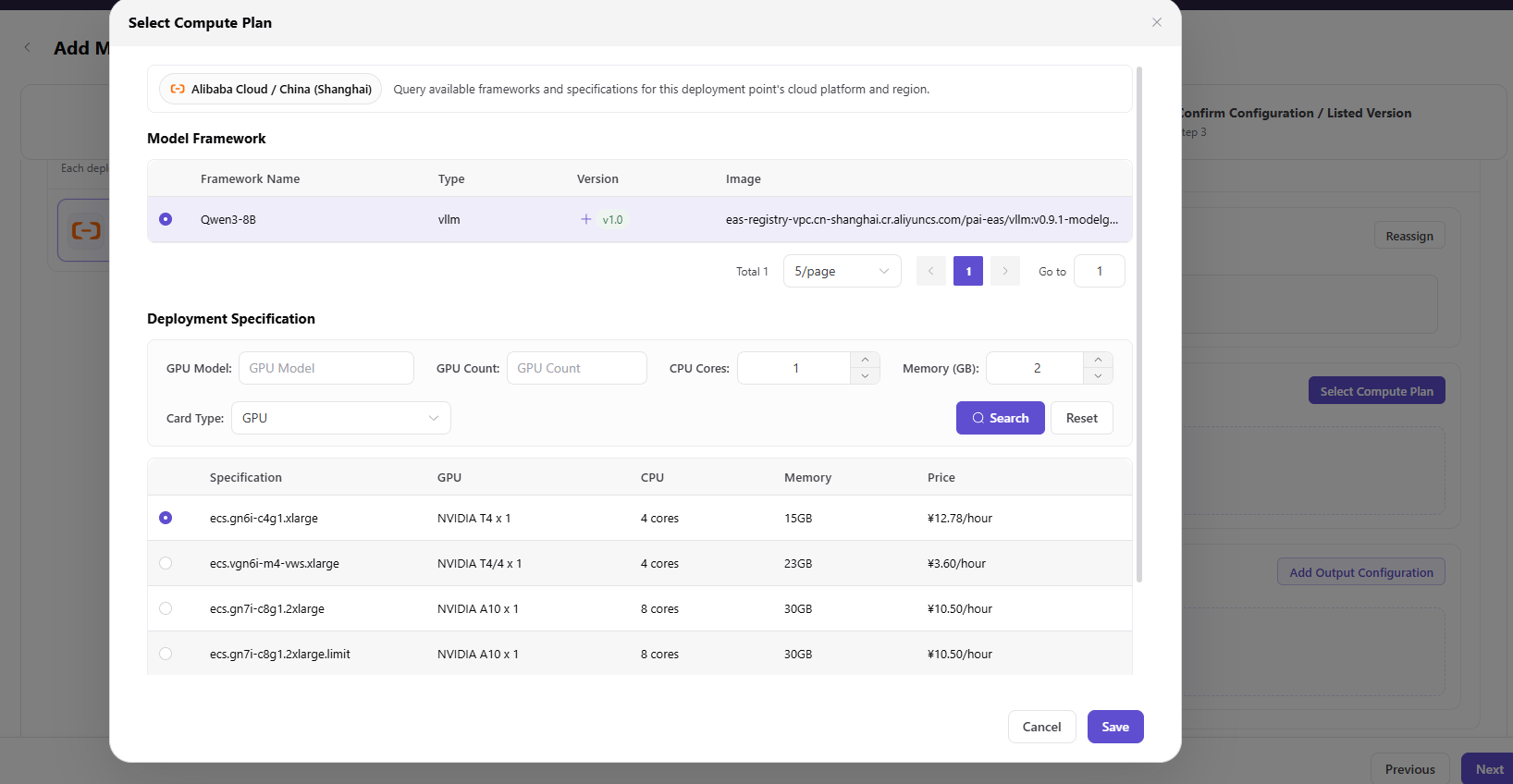
Task: Focus the GPU Model input field
Action: (326, 368)
